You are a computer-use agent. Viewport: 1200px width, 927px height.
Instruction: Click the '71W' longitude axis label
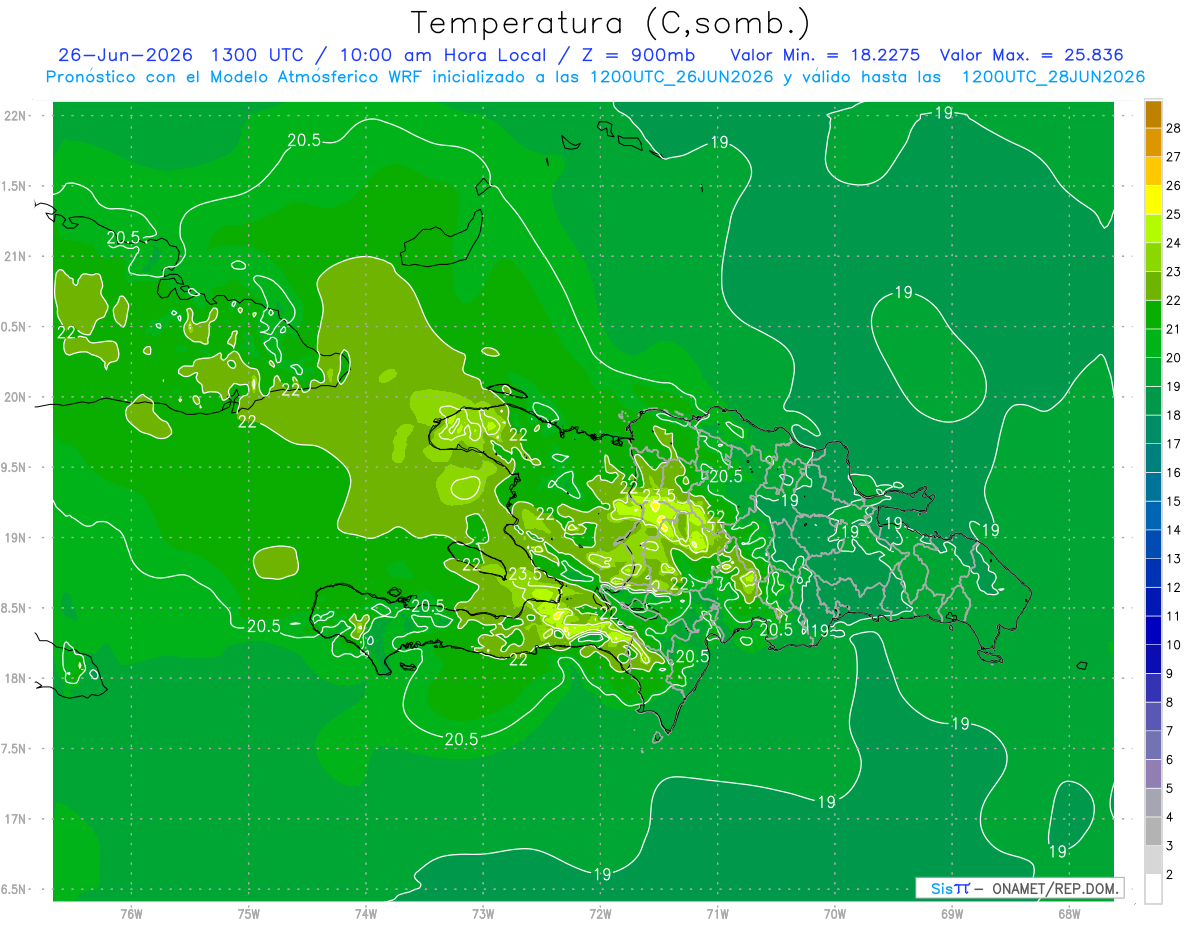point(717,913)
